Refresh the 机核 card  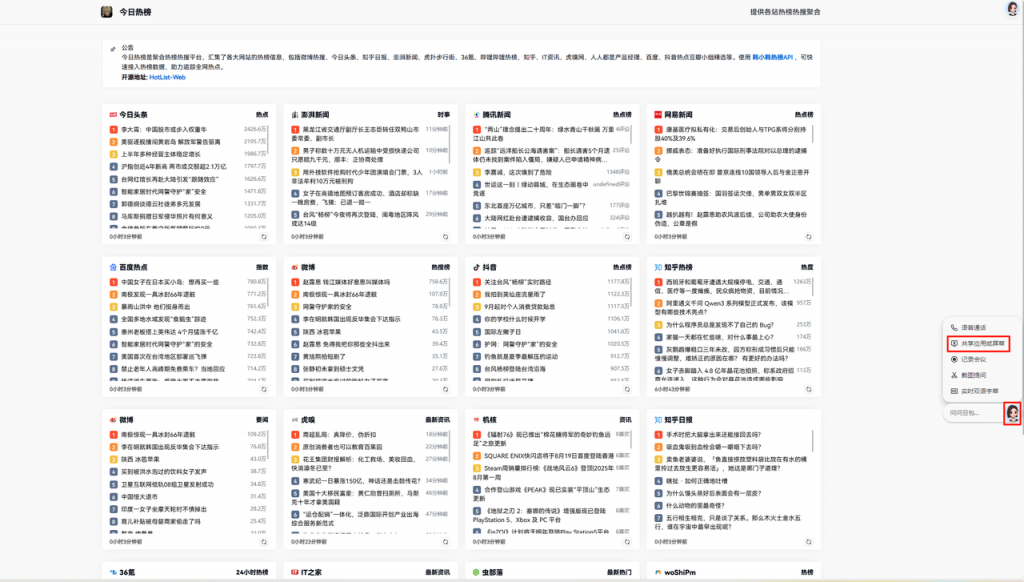coord(627,542)
